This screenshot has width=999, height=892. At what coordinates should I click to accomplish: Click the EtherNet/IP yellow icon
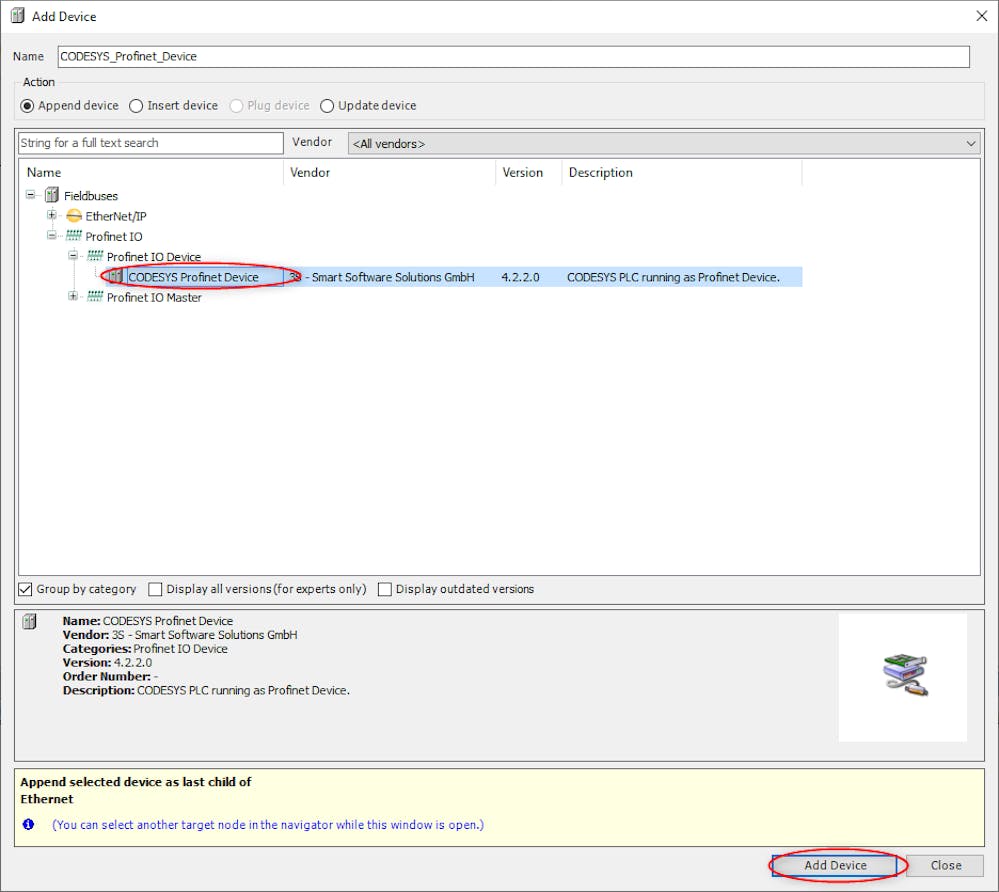pyautogui.click(x=74, y=216)
